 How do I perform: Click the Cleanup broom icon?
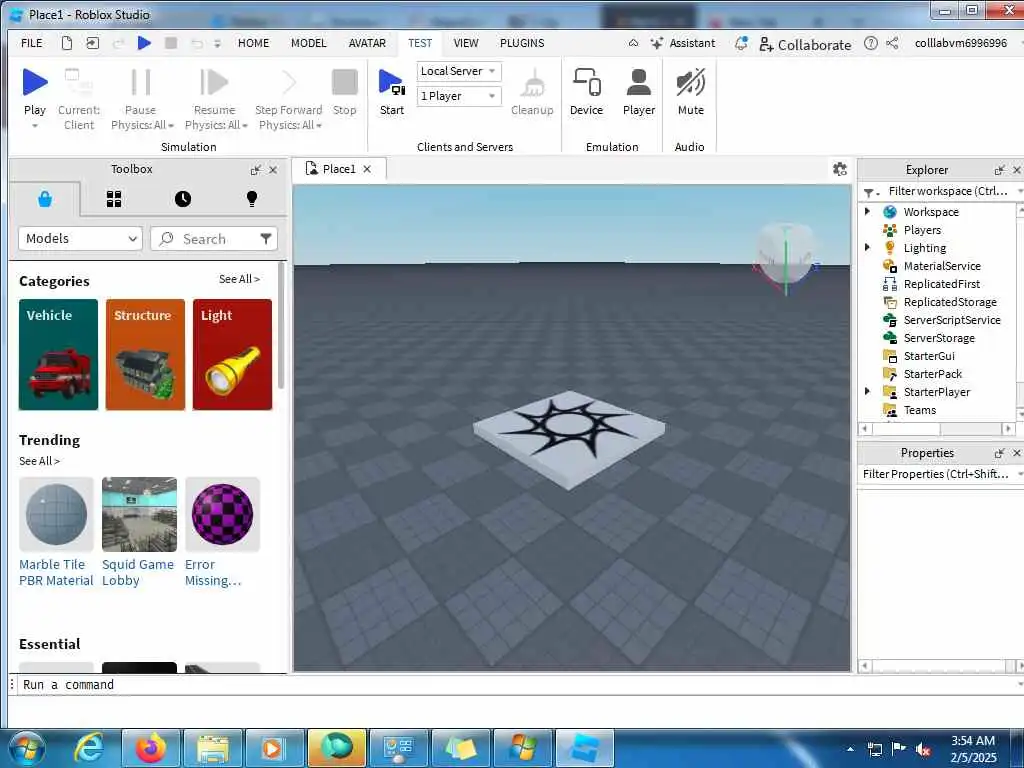(532, 84)
